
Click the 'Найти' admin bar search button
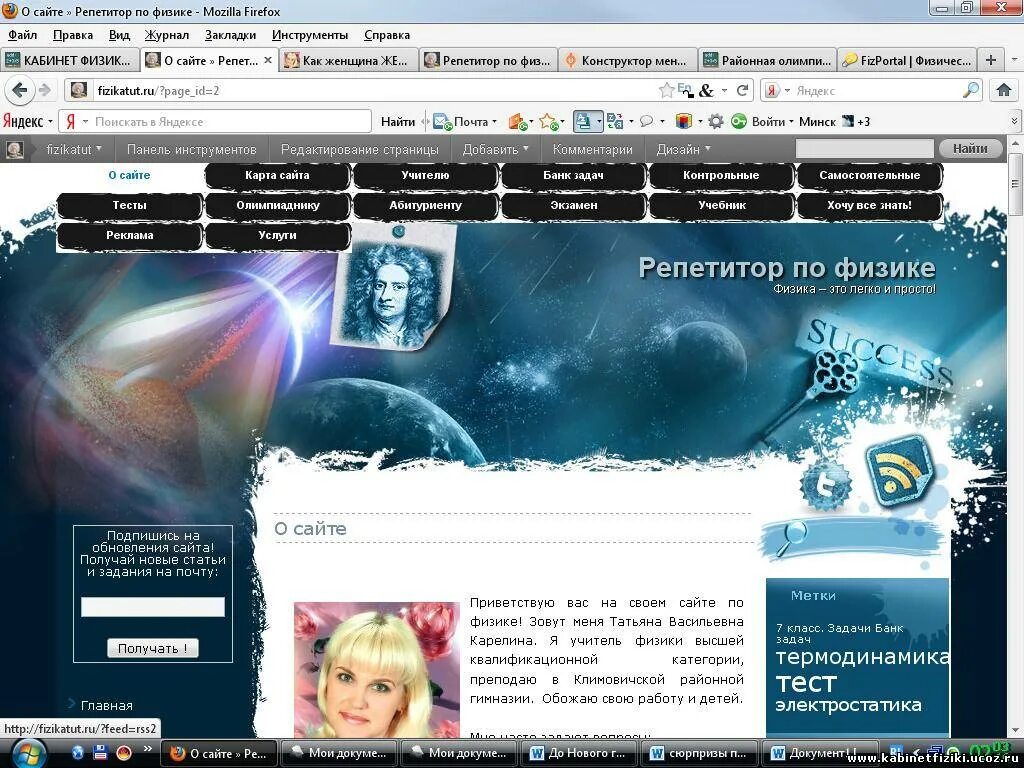click(x=970, y=149)
